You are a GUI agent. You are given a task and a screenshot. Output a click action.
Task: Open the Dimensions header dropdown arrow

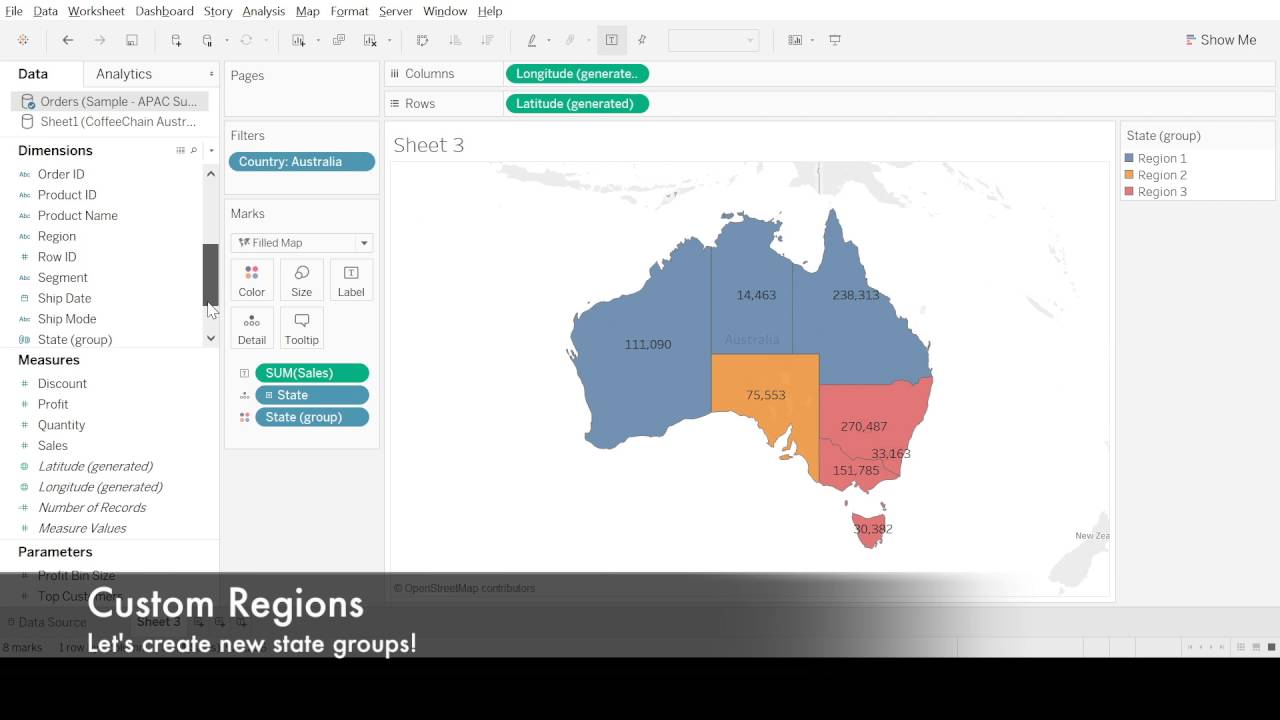211,150
